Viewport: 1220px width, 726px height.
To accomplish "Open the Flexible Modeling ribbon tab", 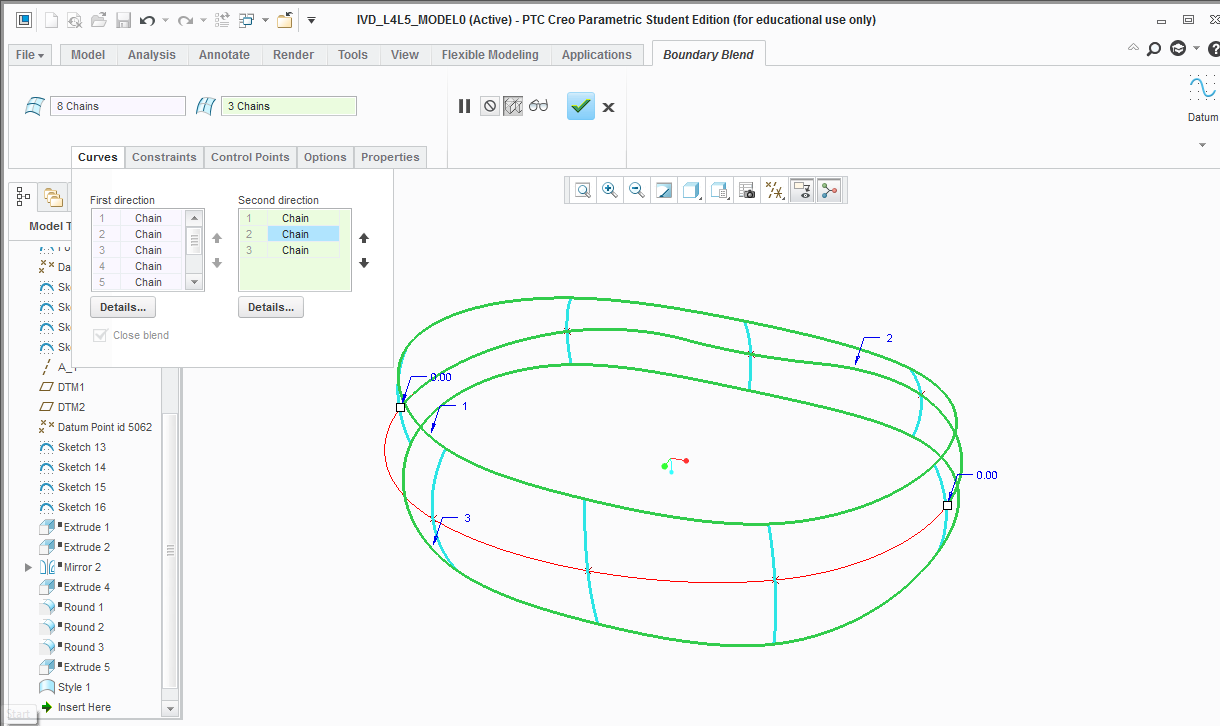I will pyautogui.click(x=490, y=55).
